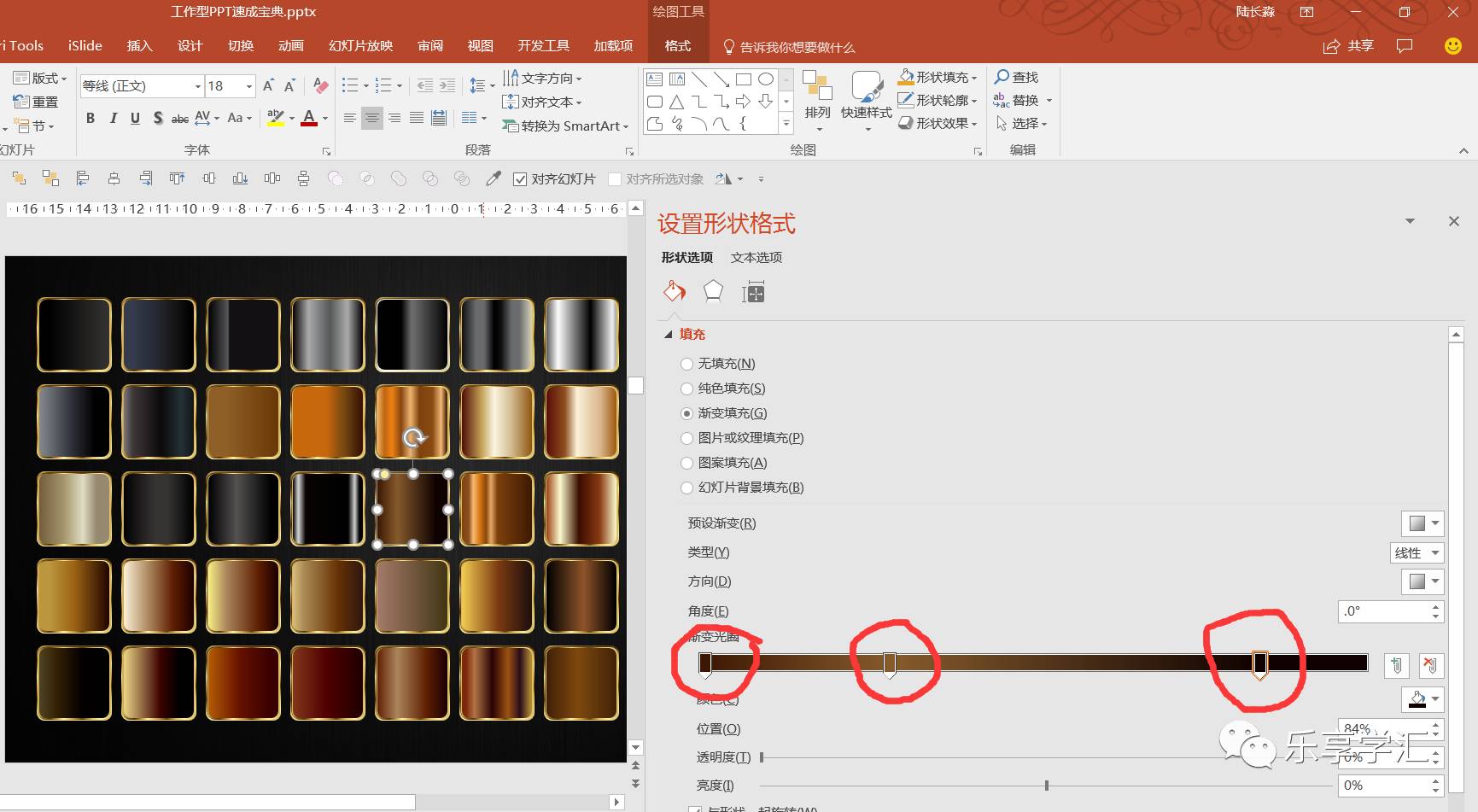Screen dimensions: 1478x812
Task: Open the 版式 layout button
Action: click(39, 78)
